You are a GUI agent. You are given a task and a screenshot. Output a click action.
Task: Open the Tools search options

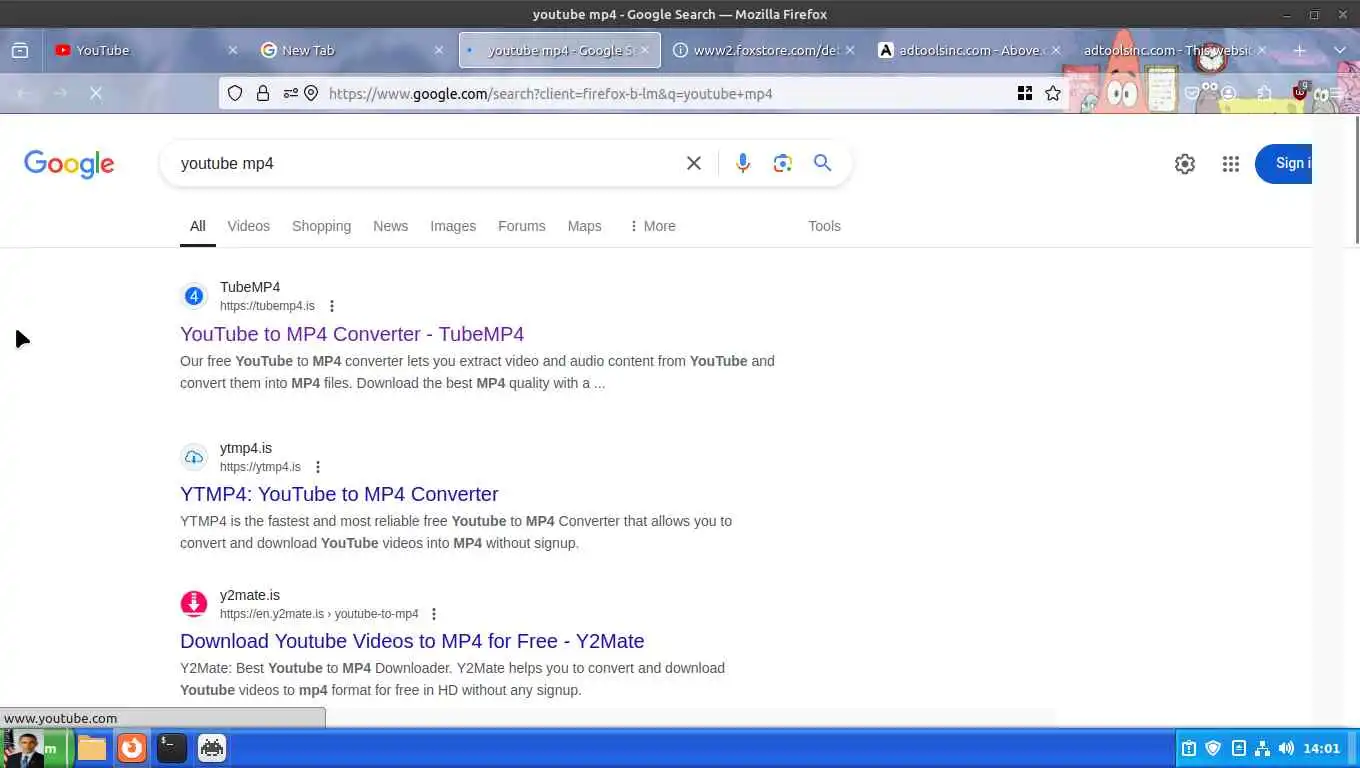click(x=824, y=226)
